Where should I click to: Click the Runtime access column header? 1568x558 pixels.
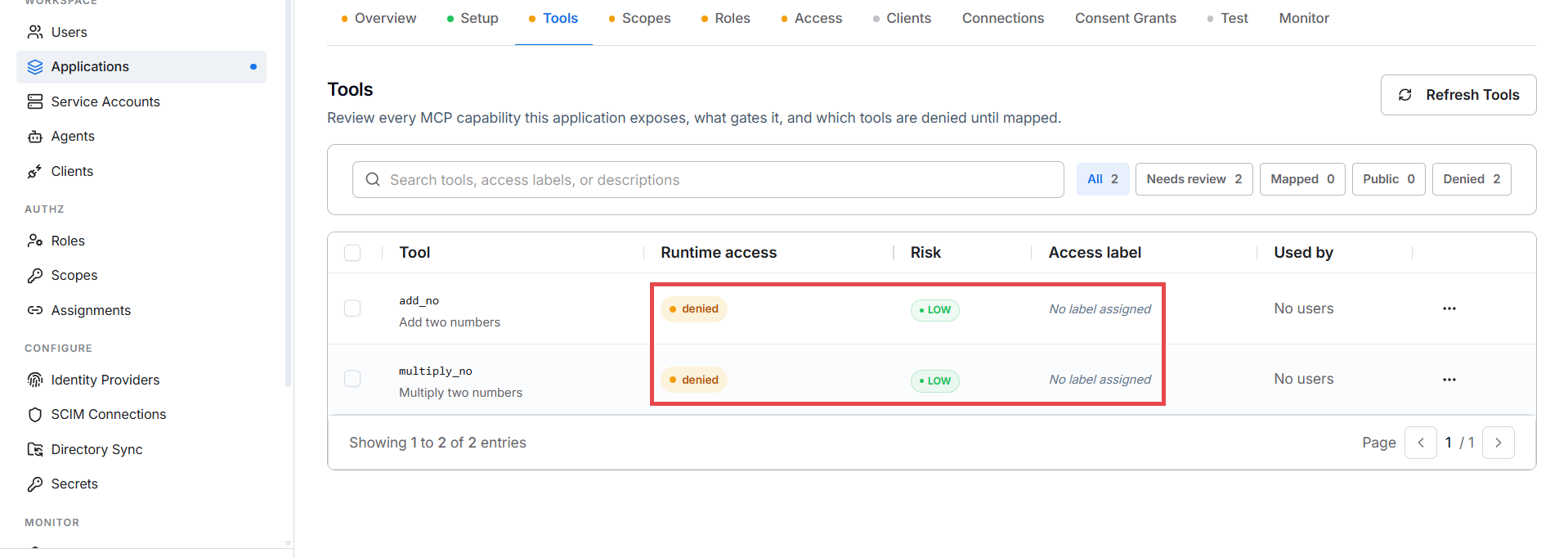(719, 253)
